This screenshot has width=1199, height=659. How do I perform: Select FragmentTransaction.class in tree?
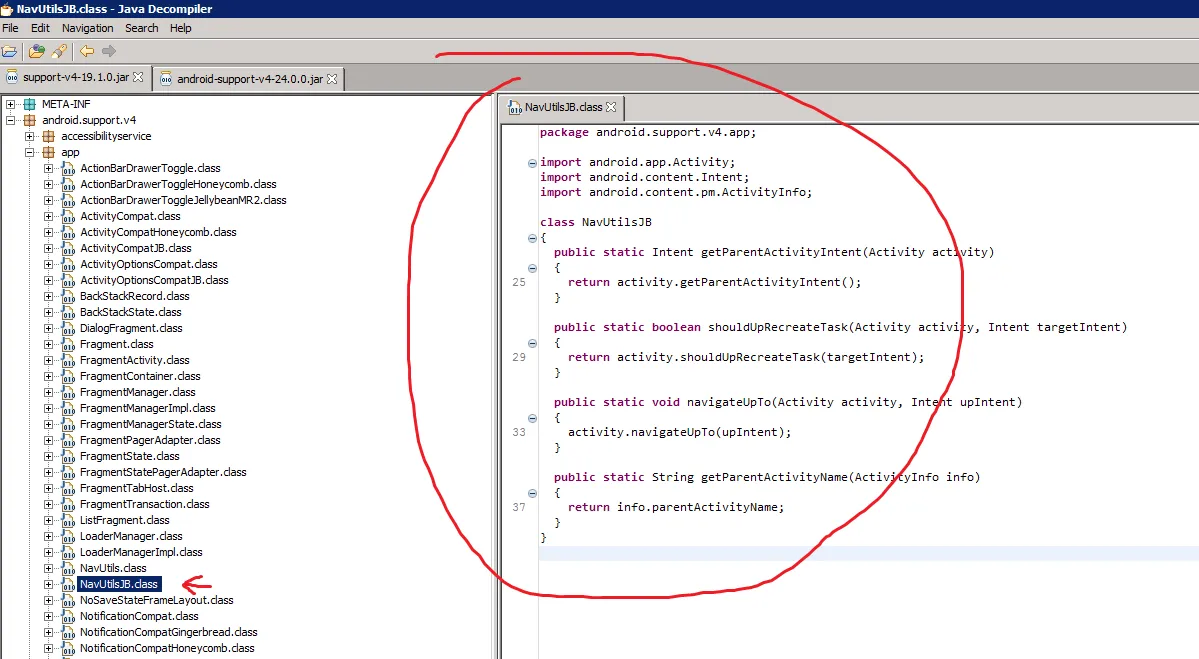pos(145,505)
